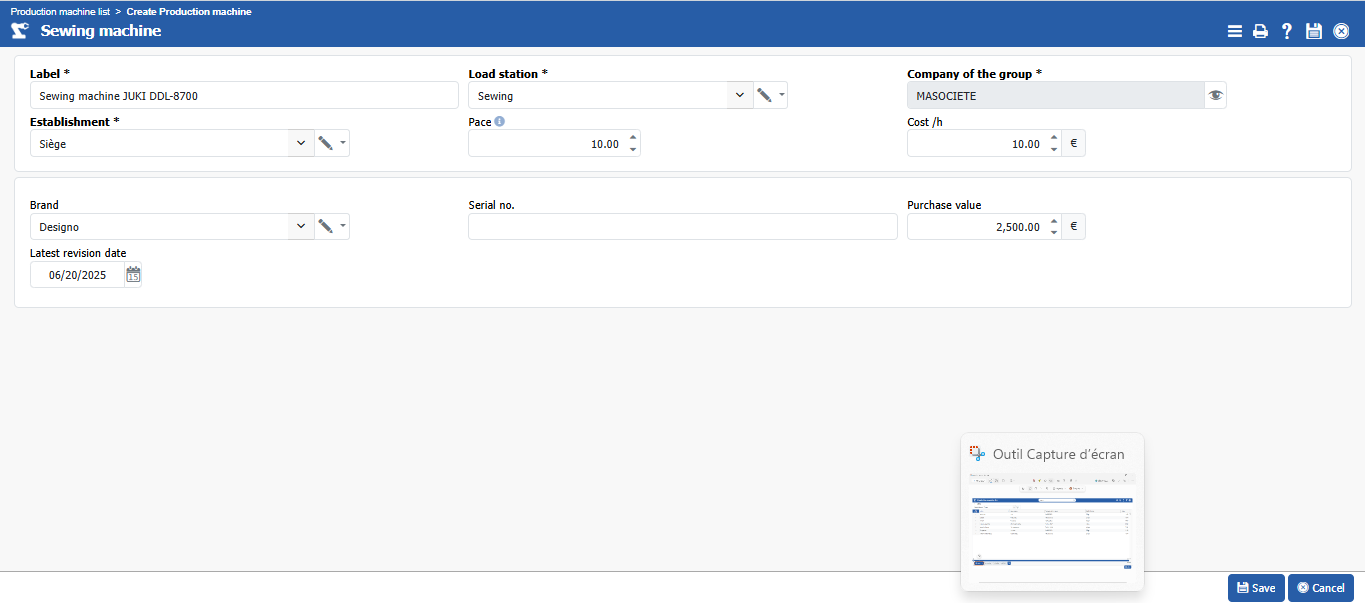The image size is (1365, 603).
Task: Click the close circle icon in header
Action: tap(1342, 31)
